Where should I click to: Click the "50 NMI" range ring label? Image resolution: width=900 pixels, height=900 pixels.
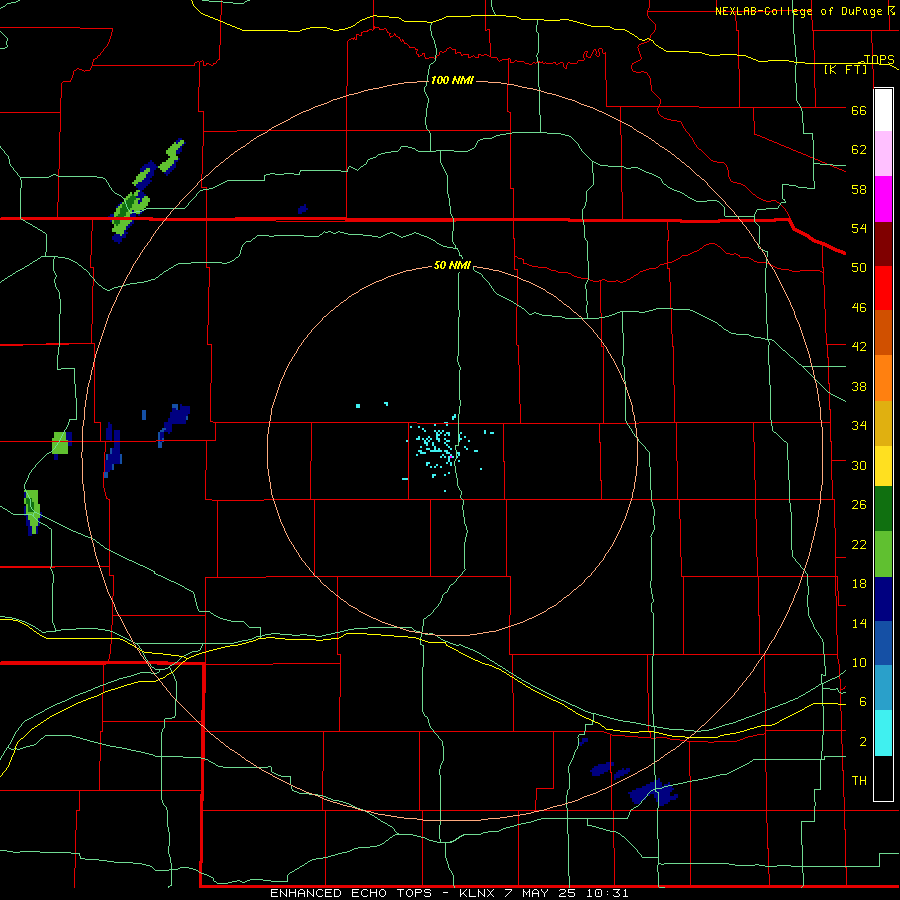(x=452, y=265)
